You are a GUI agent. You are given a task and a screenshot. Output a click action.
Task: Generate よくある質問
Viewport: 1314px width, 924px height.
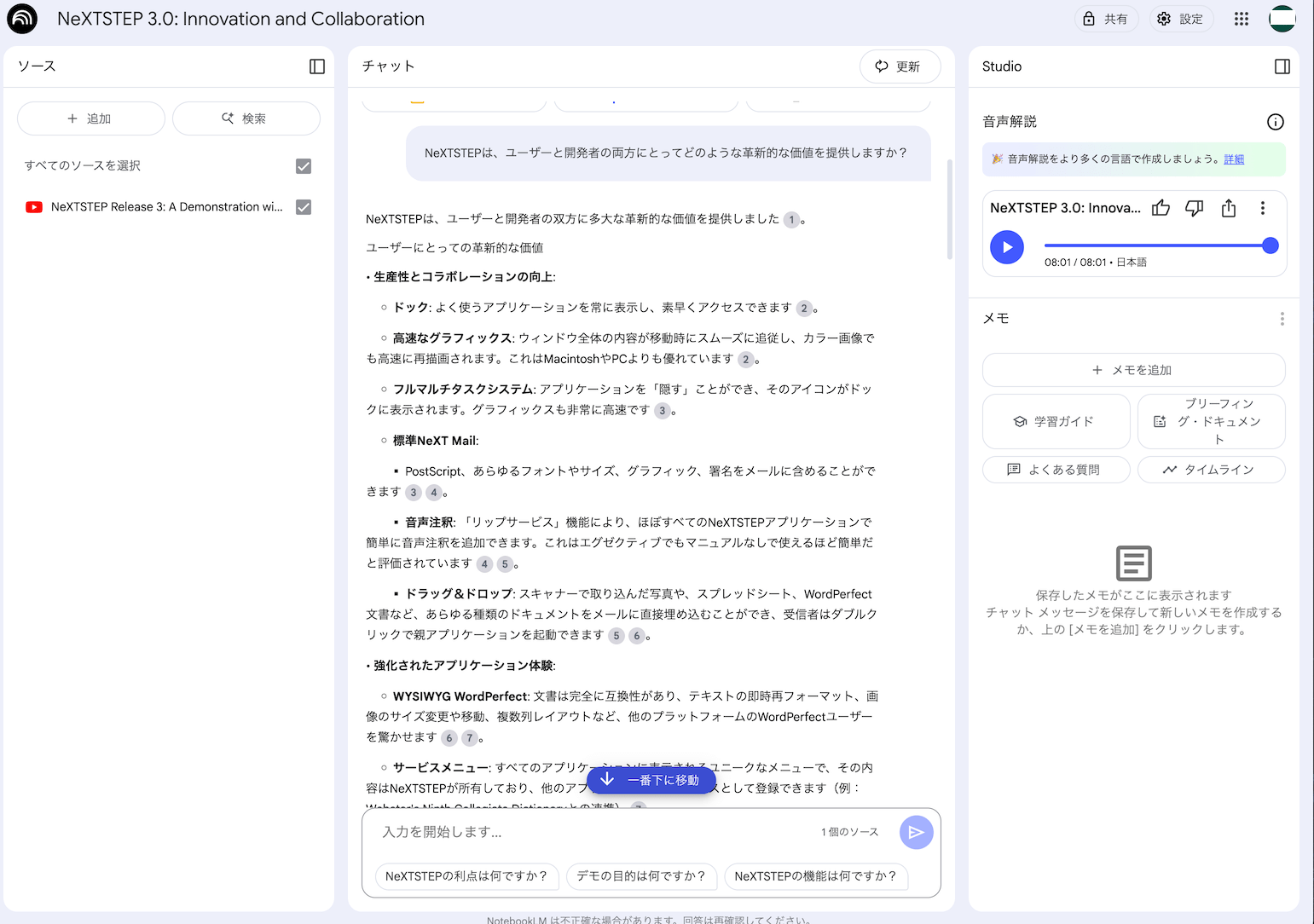[1056, 470]
